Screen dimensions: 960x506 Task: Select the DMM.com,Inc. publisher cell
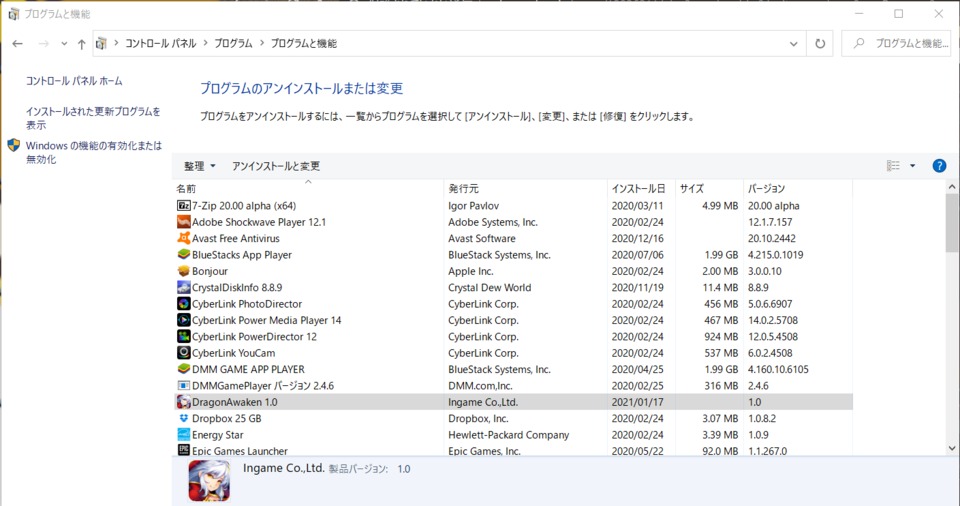pyautogui.click(x=481, y=385)
